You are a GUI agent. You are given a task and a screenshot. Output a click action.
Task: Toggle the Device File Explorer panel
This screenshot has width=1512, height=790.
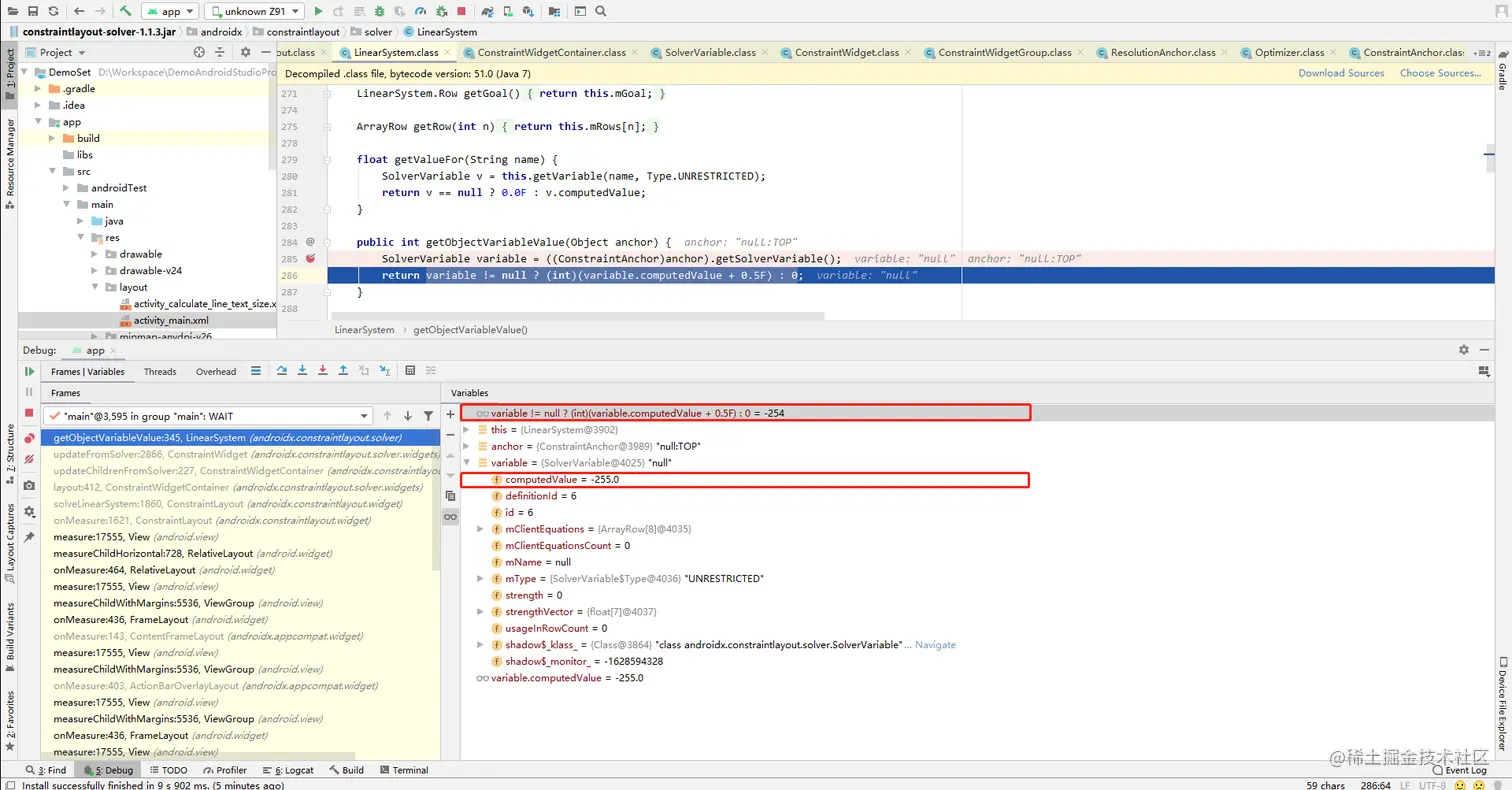pyautogui.click(x=1502, y=704)
